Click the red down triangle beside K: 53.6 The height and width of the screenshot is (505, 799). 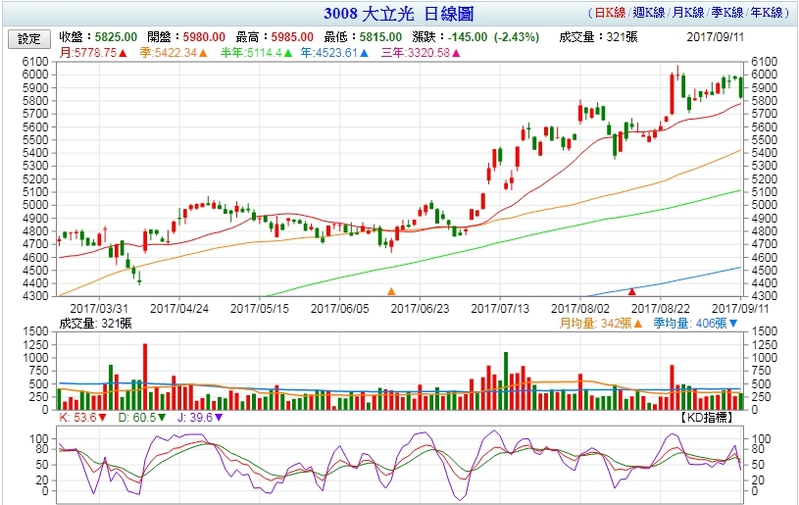(x=102, y=418)
